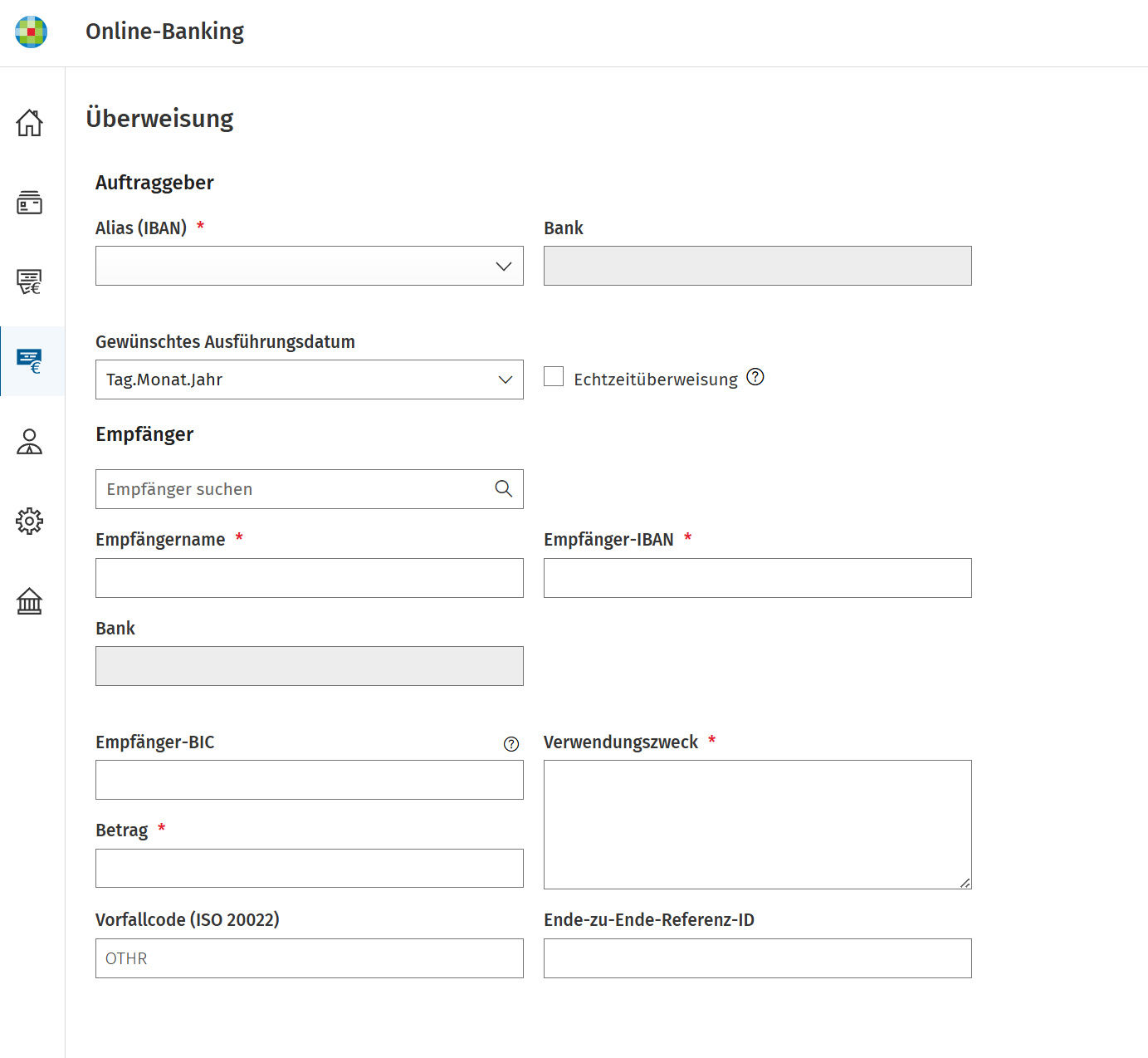
Task: Open the settings gear icon in the sidebar
Action: 30,521
